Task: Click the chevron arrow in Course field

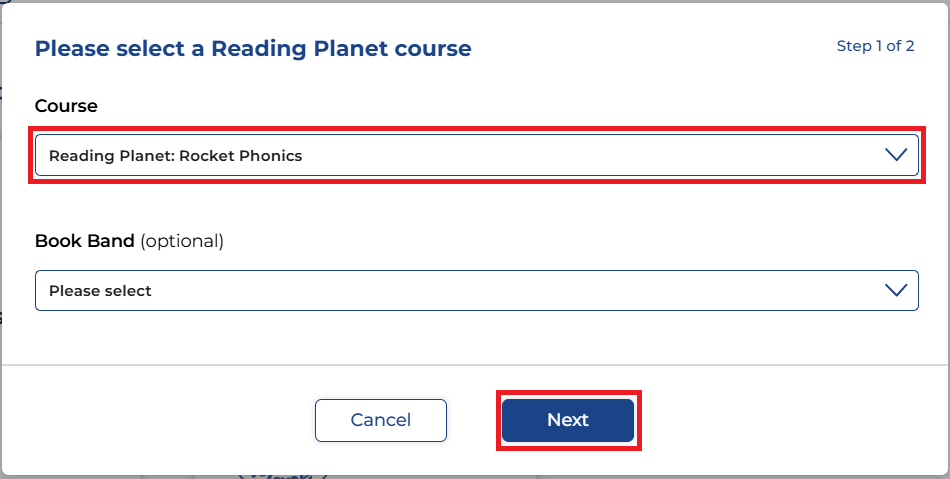Action: pyautogui.click(x=895, y=155)
